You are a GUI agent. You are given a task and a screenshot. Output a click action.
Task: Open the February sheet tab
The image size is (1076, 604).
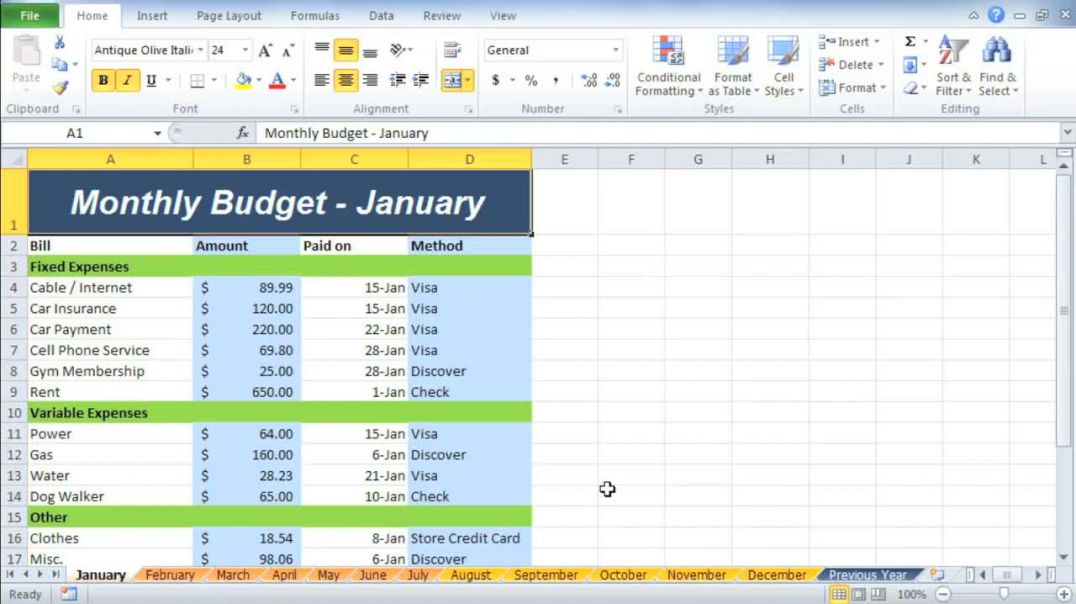pyautogui.click(x=170, y=575)
